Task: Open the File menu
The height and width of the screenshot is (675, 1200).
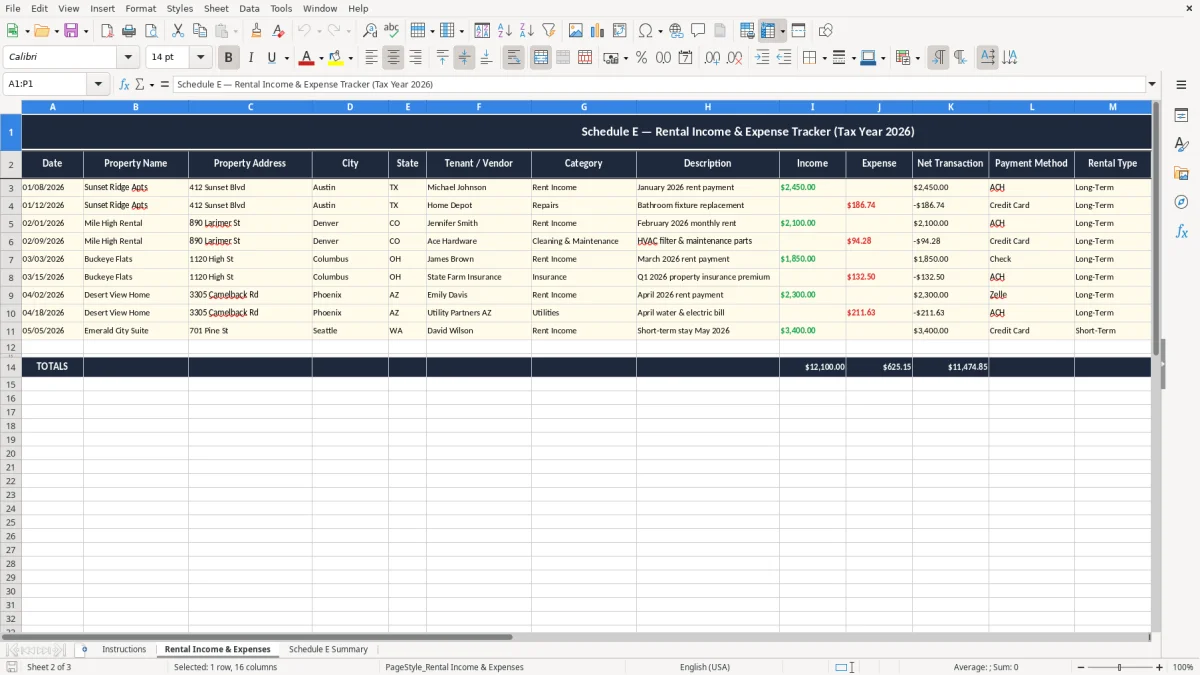Action: [13, 8]
